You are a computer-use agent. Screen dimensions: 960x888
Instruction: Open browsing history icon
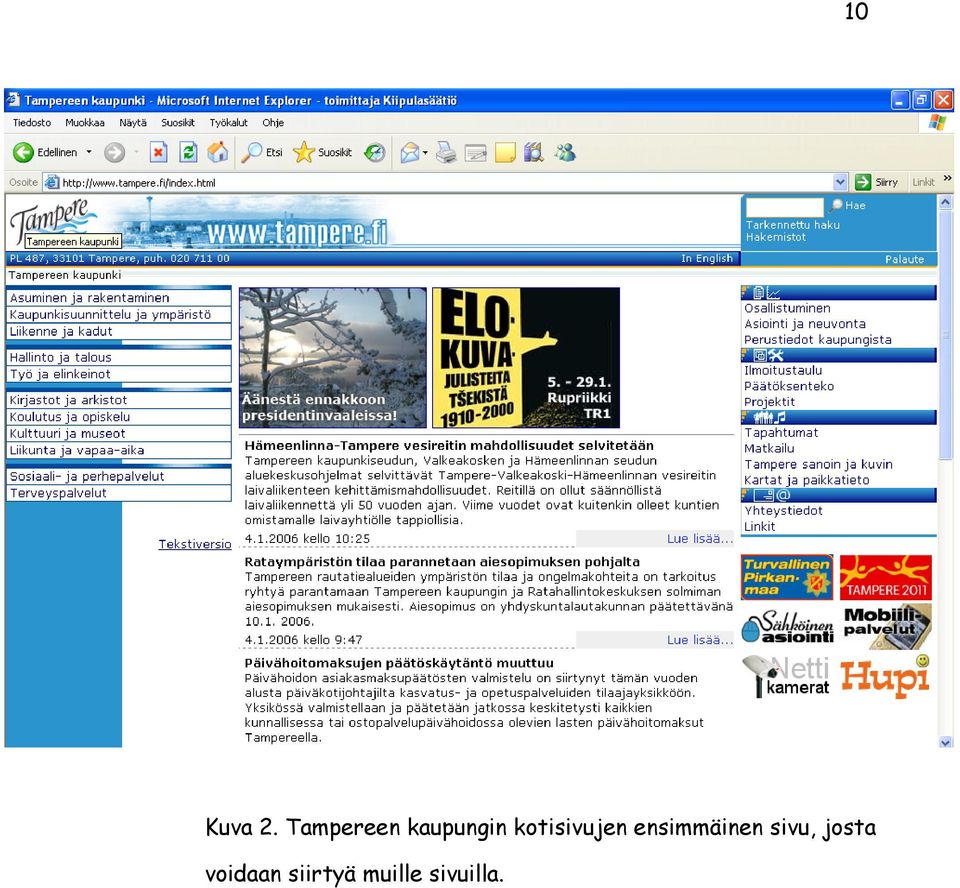[x=375, y=152]
